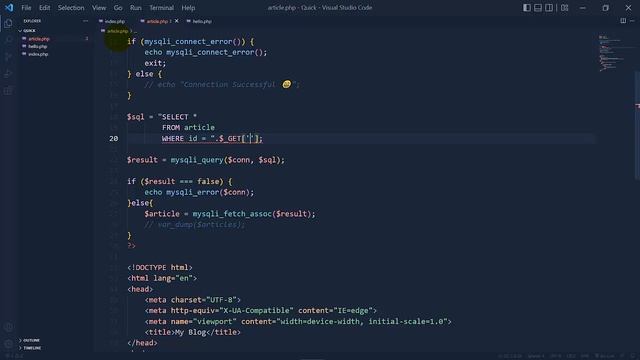Open the Help menu
The image size is (640, 360).
click(188, 8)
